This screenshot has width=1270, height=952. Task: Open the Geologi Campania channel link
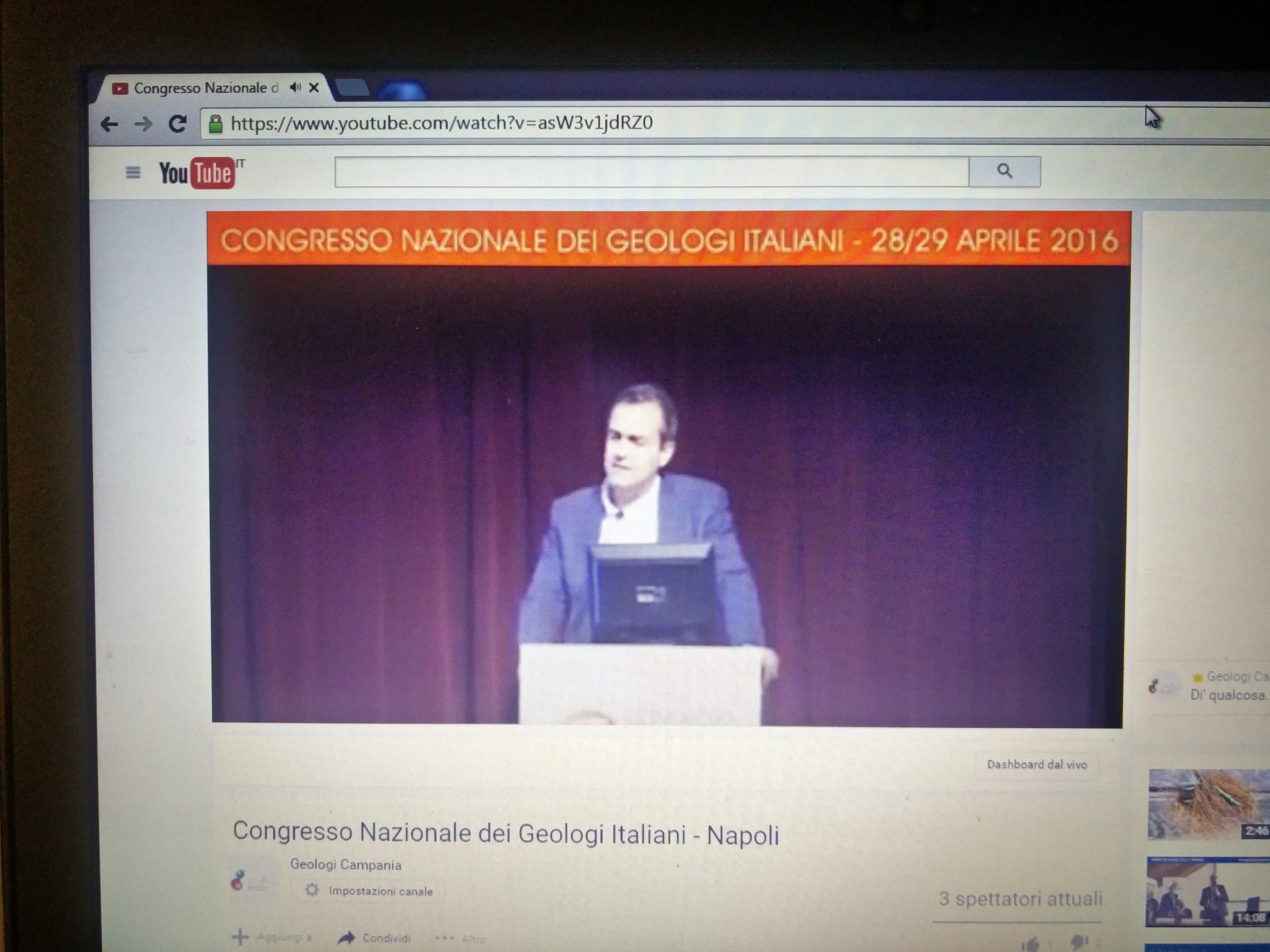pos(345,865)
